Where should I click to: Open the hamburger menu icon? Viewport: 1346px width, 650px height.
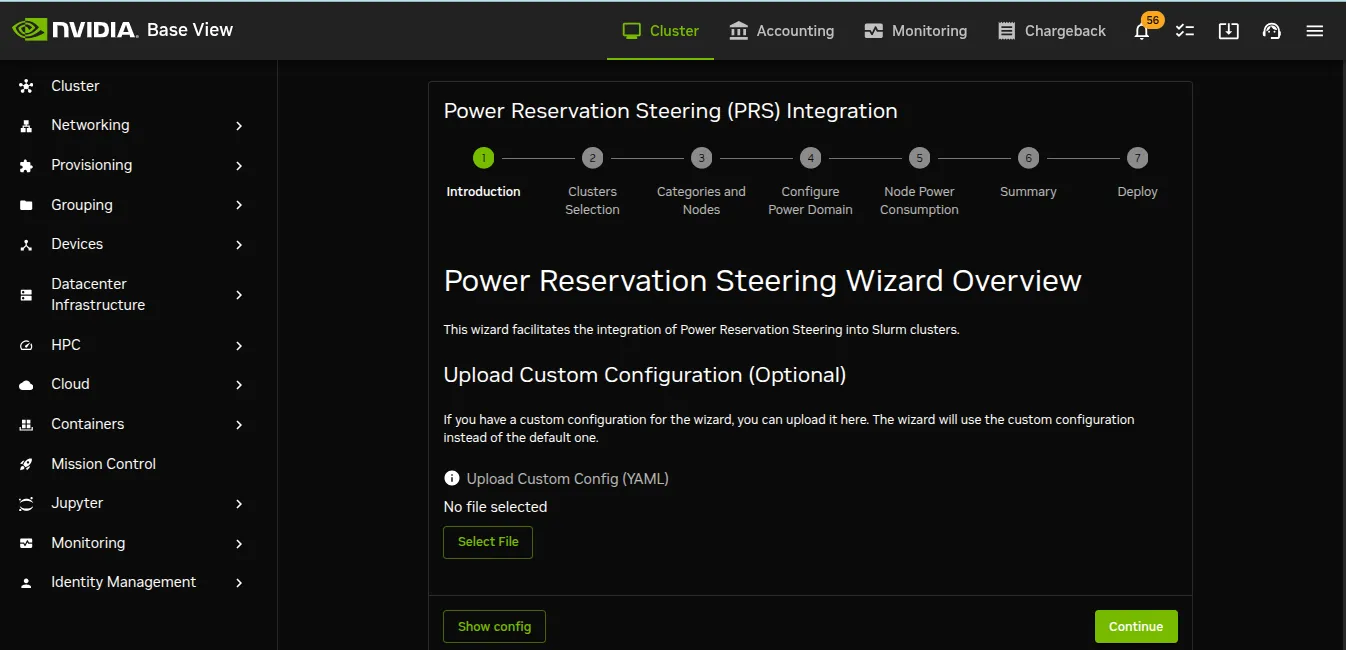click(1315, 31)
